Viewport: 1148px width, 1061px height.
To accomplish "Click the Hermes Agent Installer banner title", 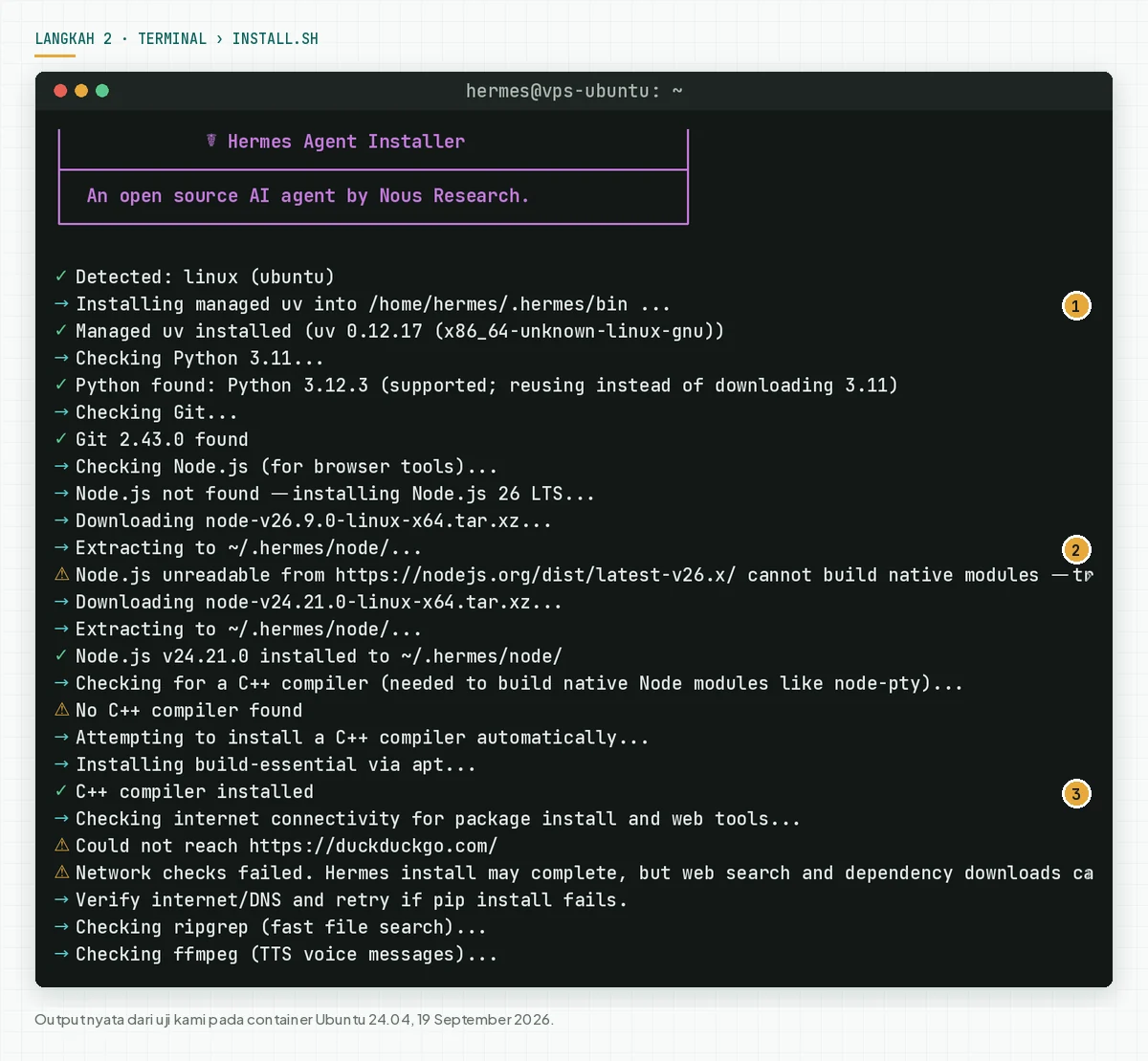I will click(346, 142).
